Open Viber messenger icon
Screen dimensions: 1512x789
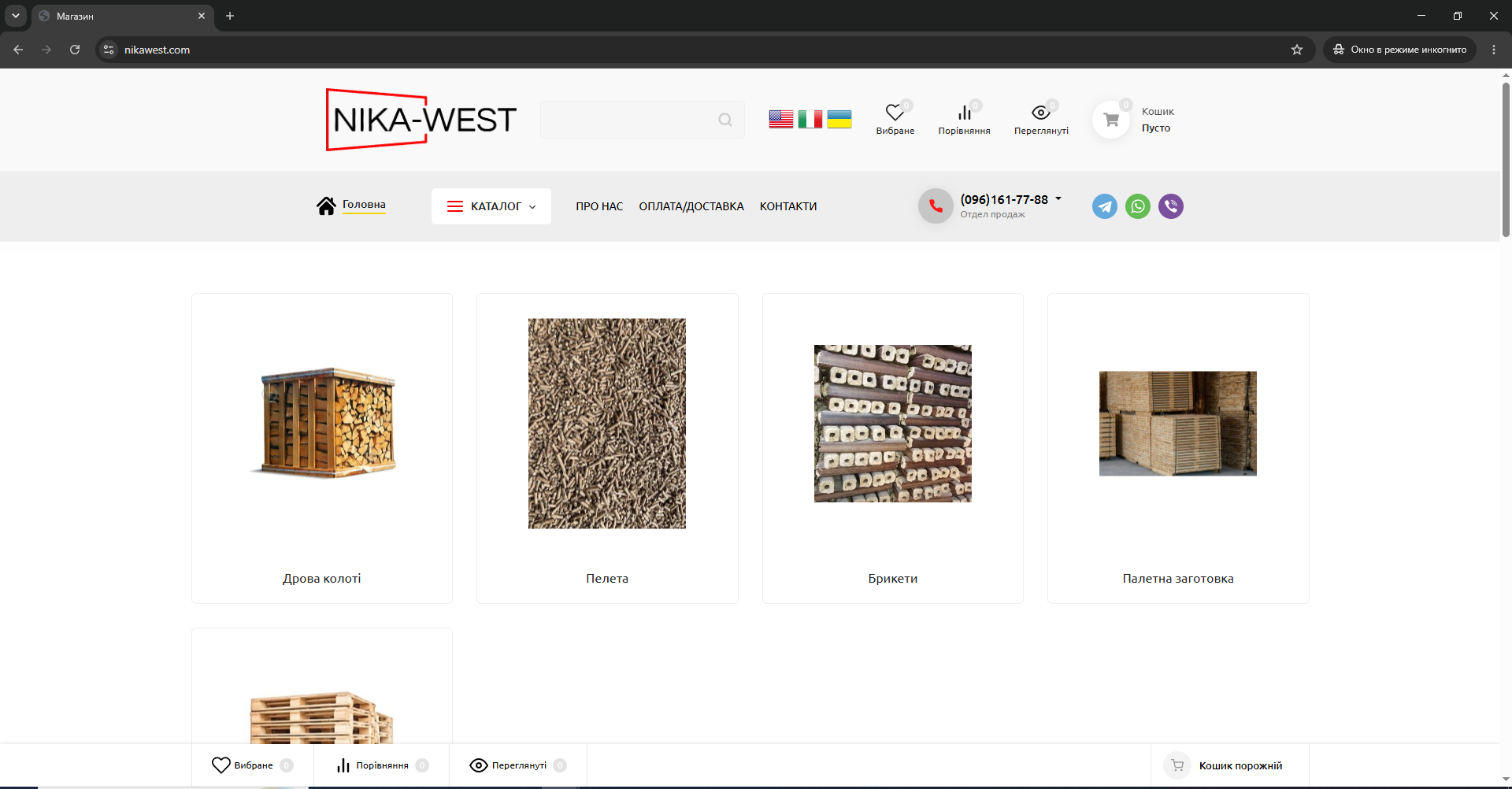coord(1171,206)
